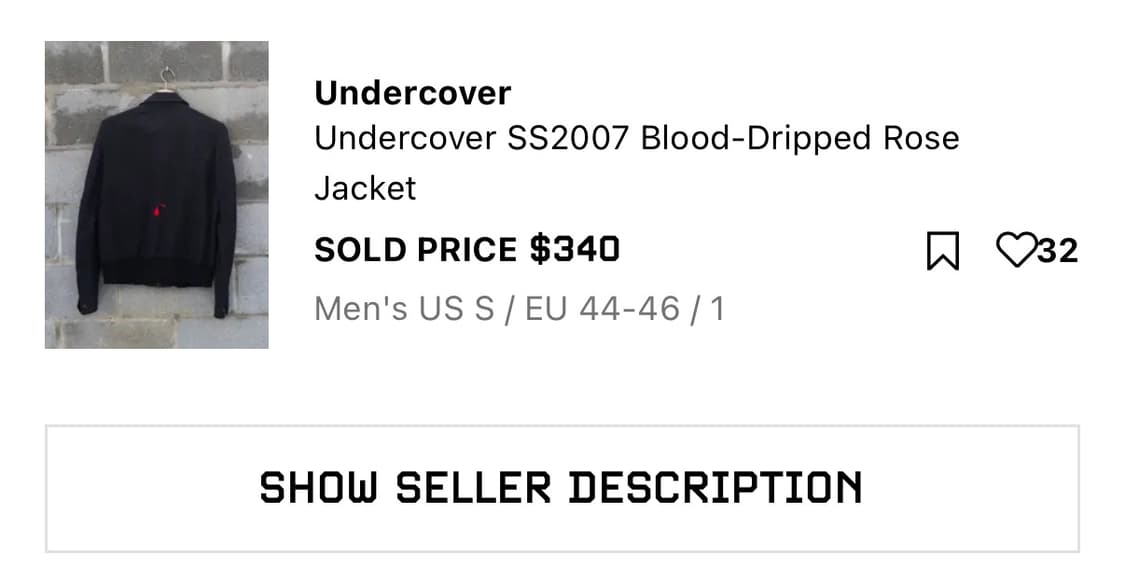The height and width of the screenshot is (582, 1125).
Task: Click the $340 price amount
Action: 574,249
